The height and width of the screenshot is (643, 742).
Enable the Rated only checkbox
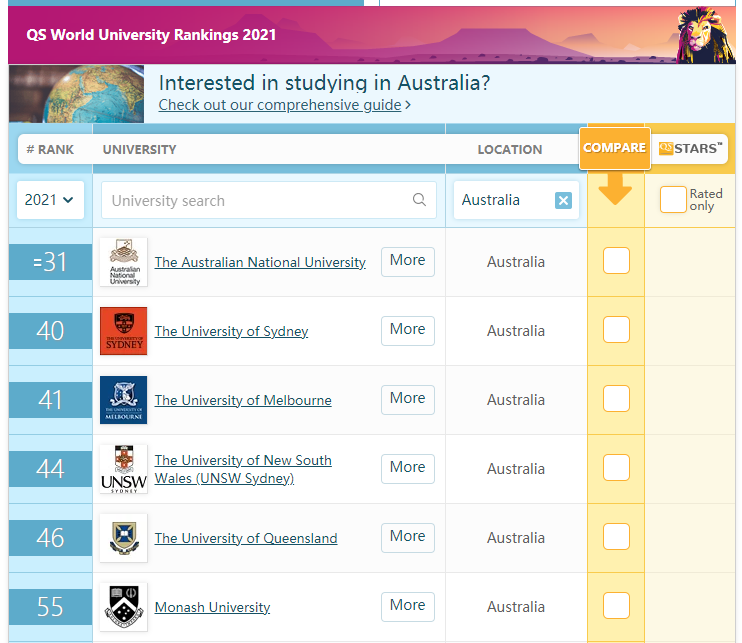[x=673, y=200]
